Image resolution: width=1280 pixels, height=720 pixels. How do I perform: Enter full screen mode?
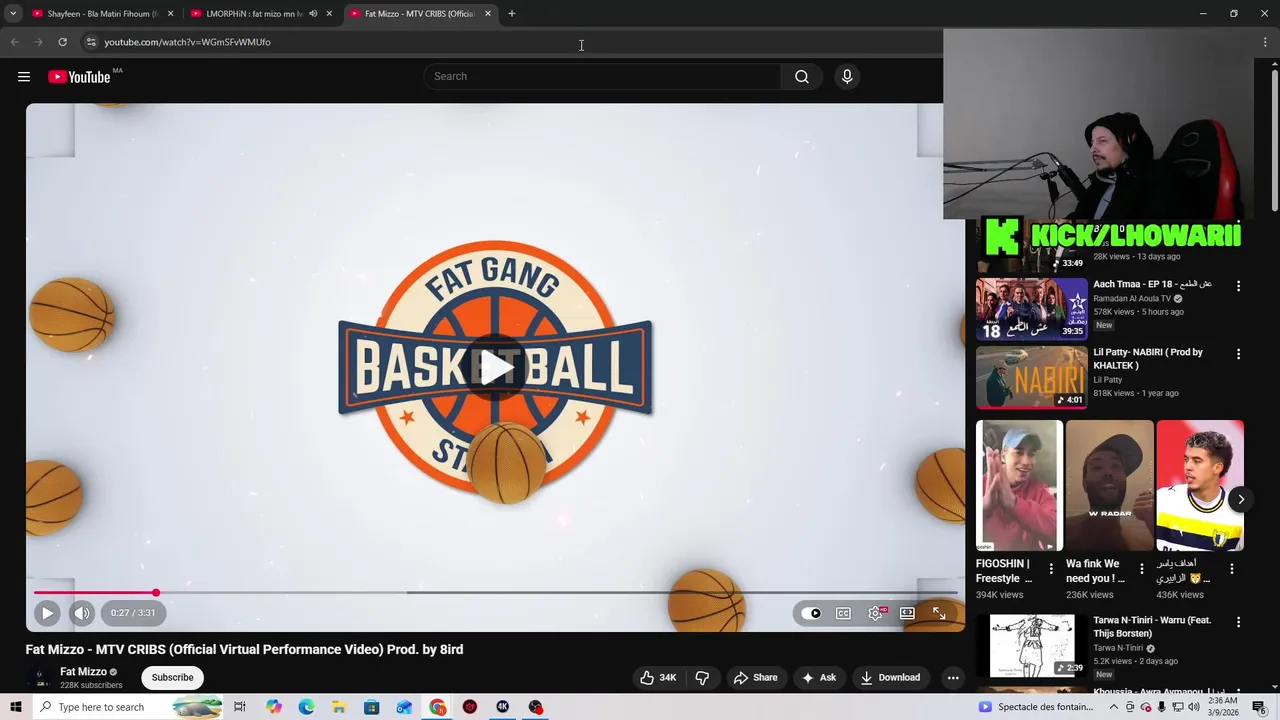939,613
